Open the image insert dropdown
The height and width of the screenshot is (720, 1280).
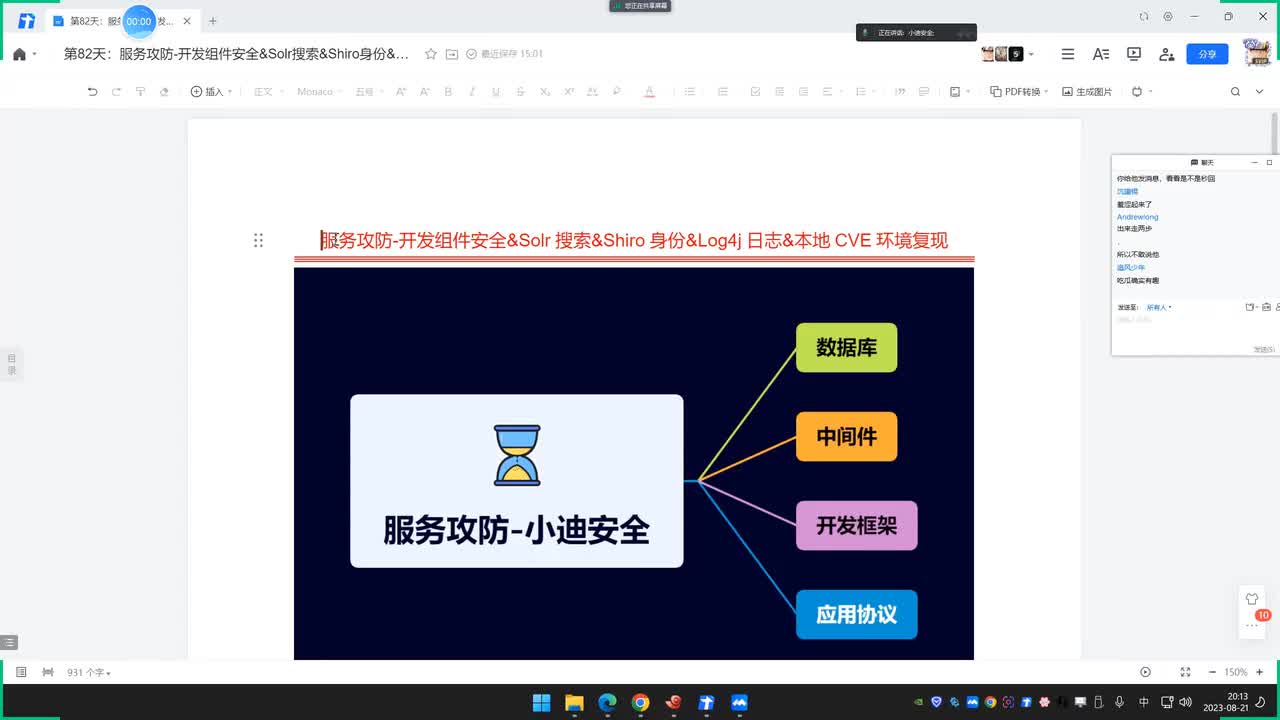pyautogui.click(x=958, y=91)
